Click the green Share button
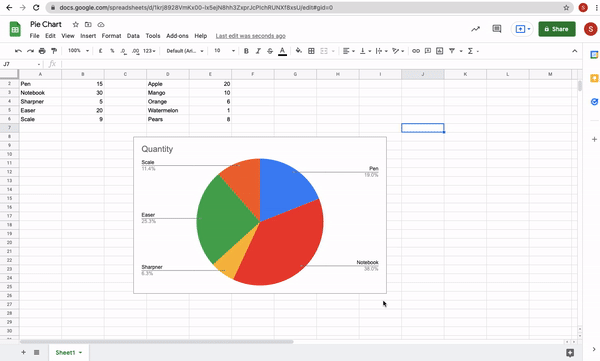This screenshot has height=361, width=600. coord(557,29)
